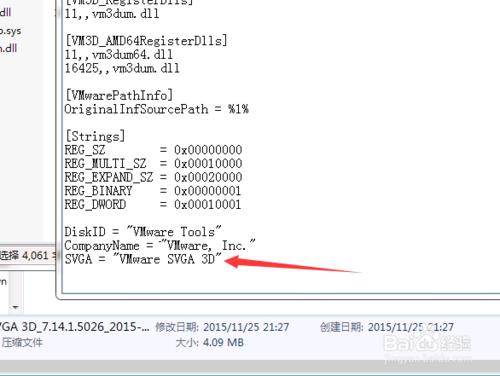Click the '[VMwarePathInfo]' section header

[119, 95]
